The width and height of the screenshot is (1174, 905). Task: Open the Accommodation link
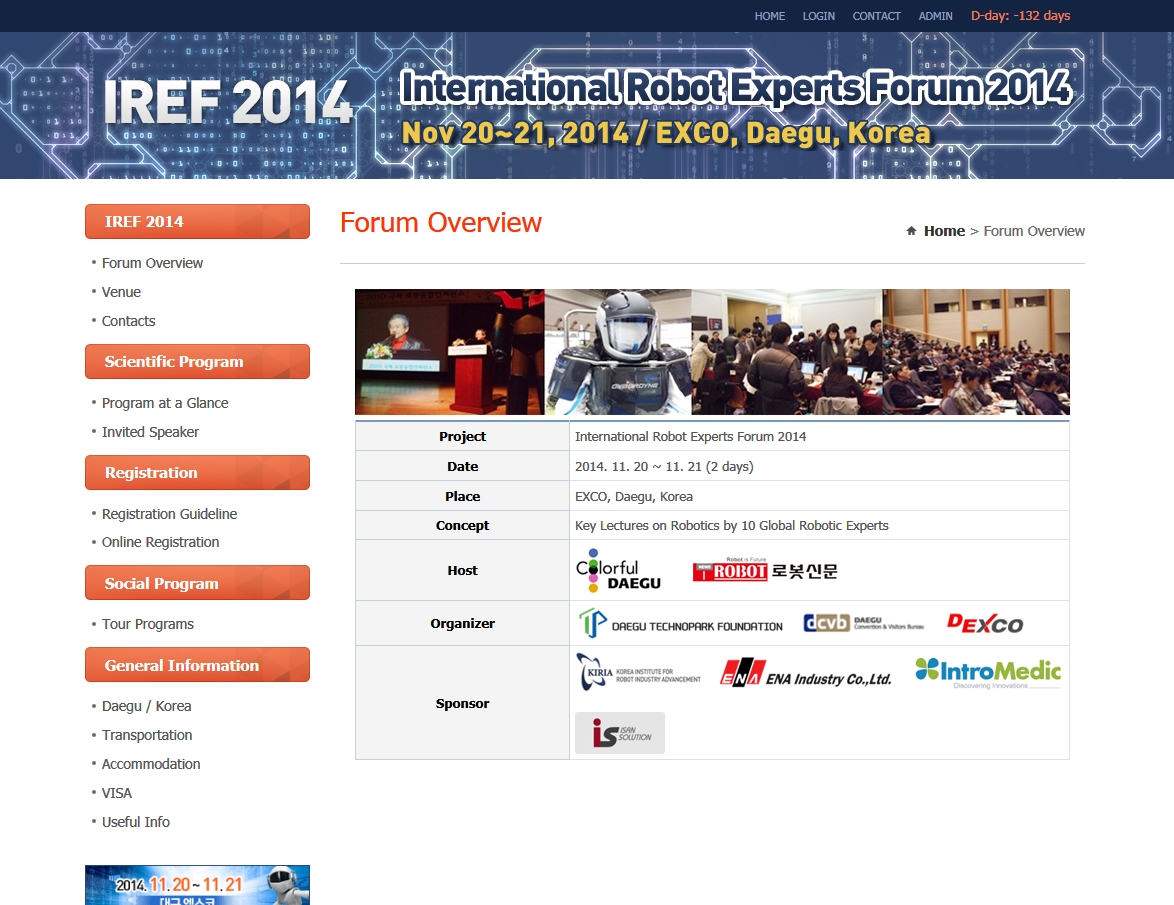(151, 764)
